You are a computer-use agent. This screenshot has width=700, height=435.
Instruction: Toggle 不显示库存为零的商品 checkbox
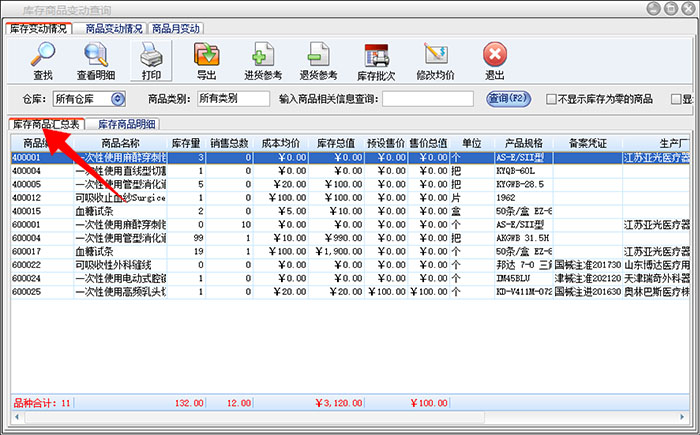[x=551, y=99]
